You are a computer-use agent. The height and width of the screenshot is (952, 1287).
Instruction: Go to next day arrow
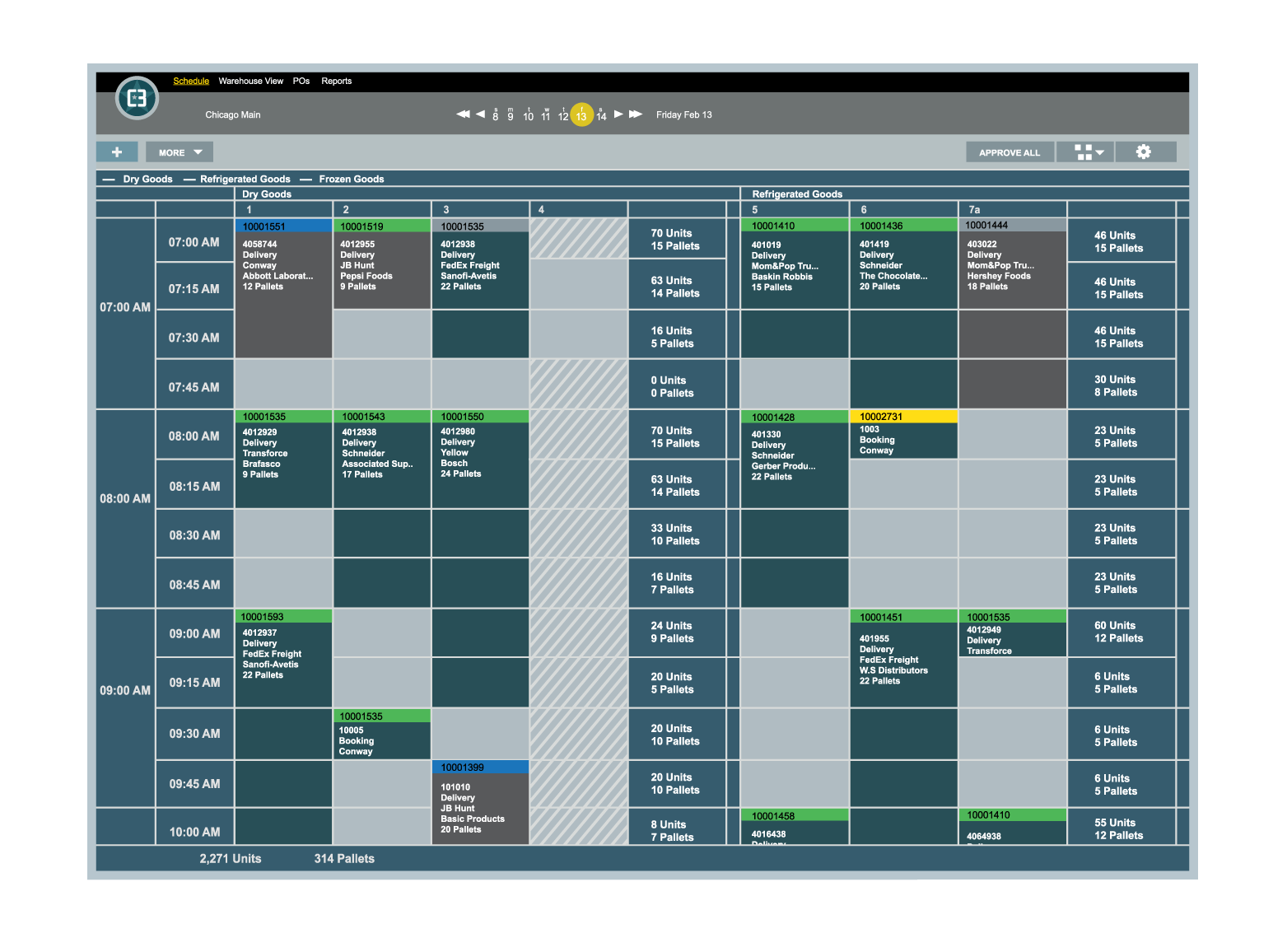point(618,114)
